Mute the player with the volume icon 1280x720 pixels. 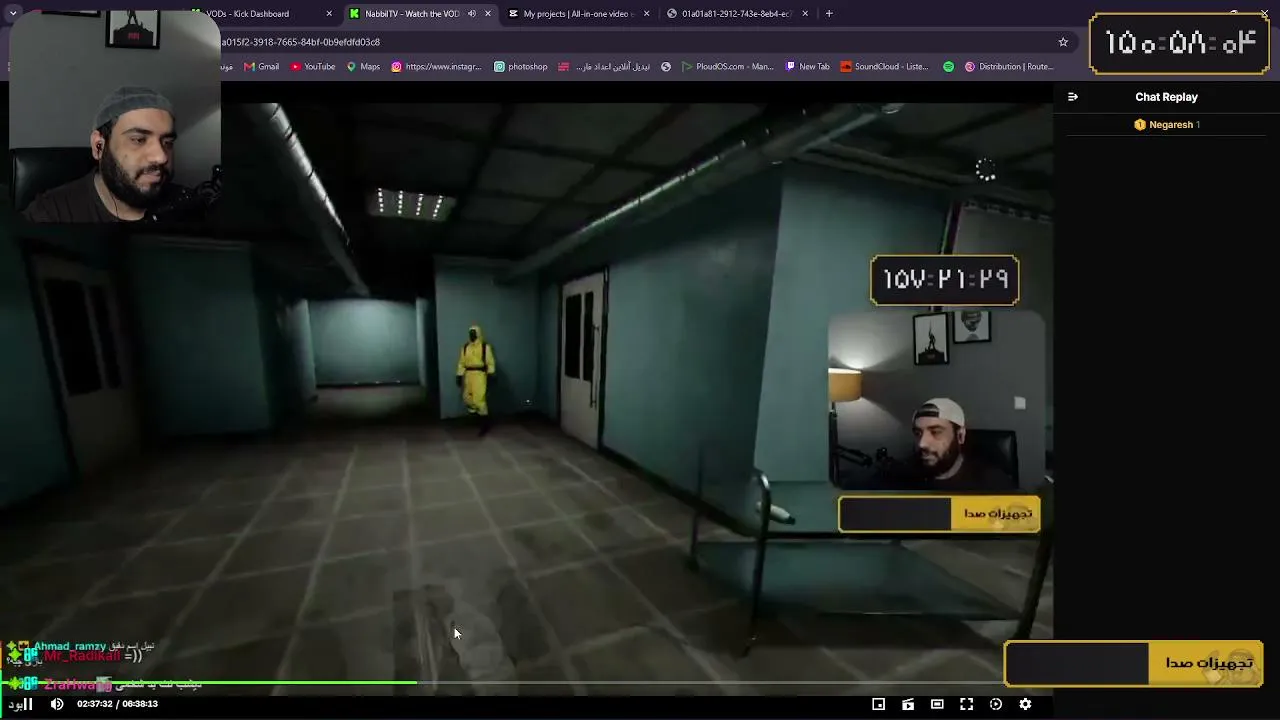click(x=57, y=704)
